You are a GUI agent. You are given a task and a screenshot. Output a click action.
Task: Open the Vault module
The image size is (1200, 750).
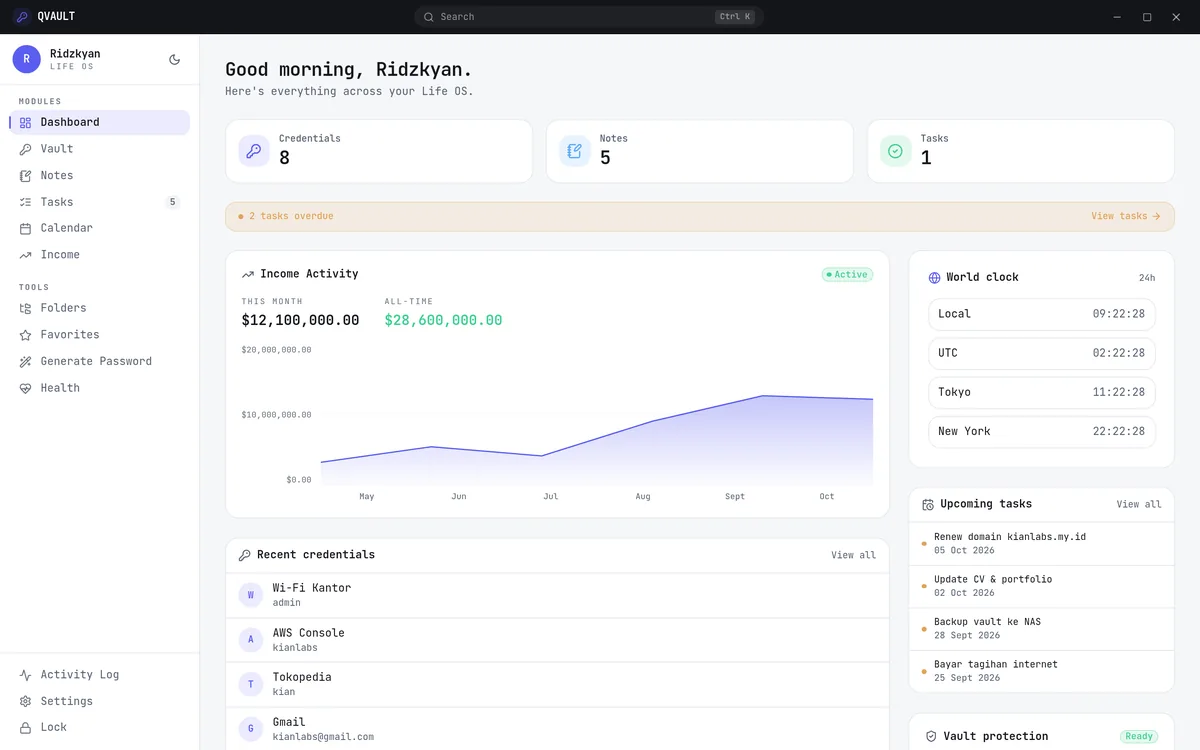[x=99, y=149]
